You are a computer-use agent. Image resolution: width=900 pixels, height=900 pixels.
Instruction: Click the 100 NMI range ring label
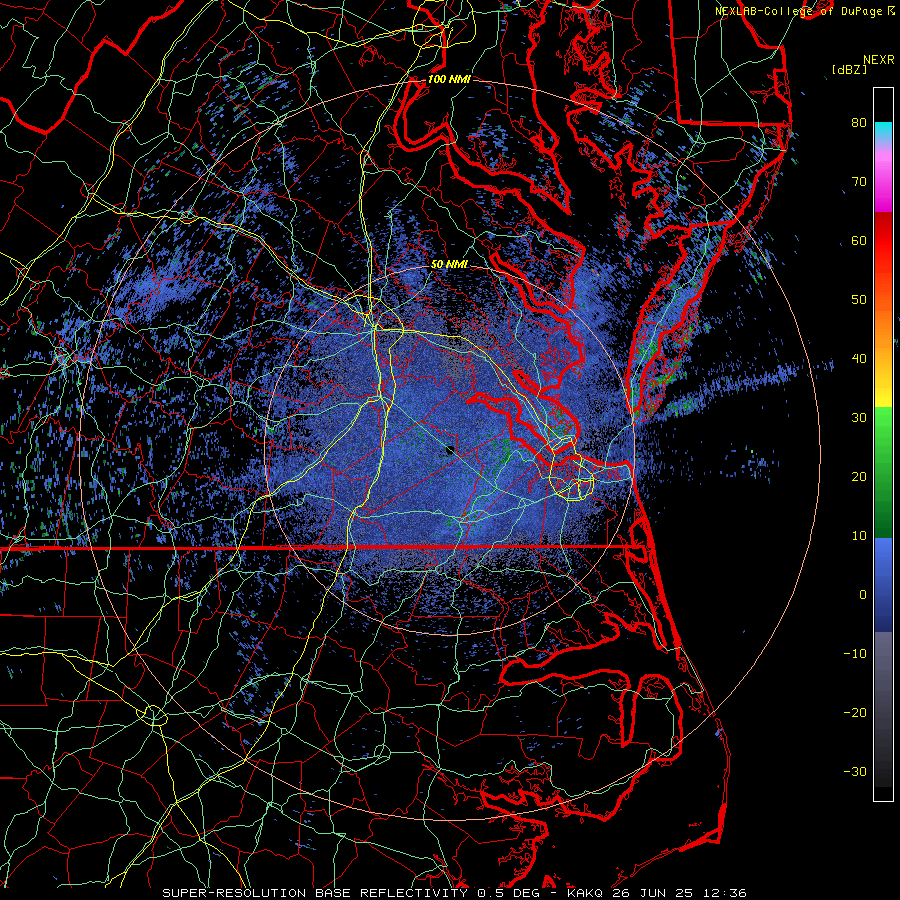tap(449, 79)
